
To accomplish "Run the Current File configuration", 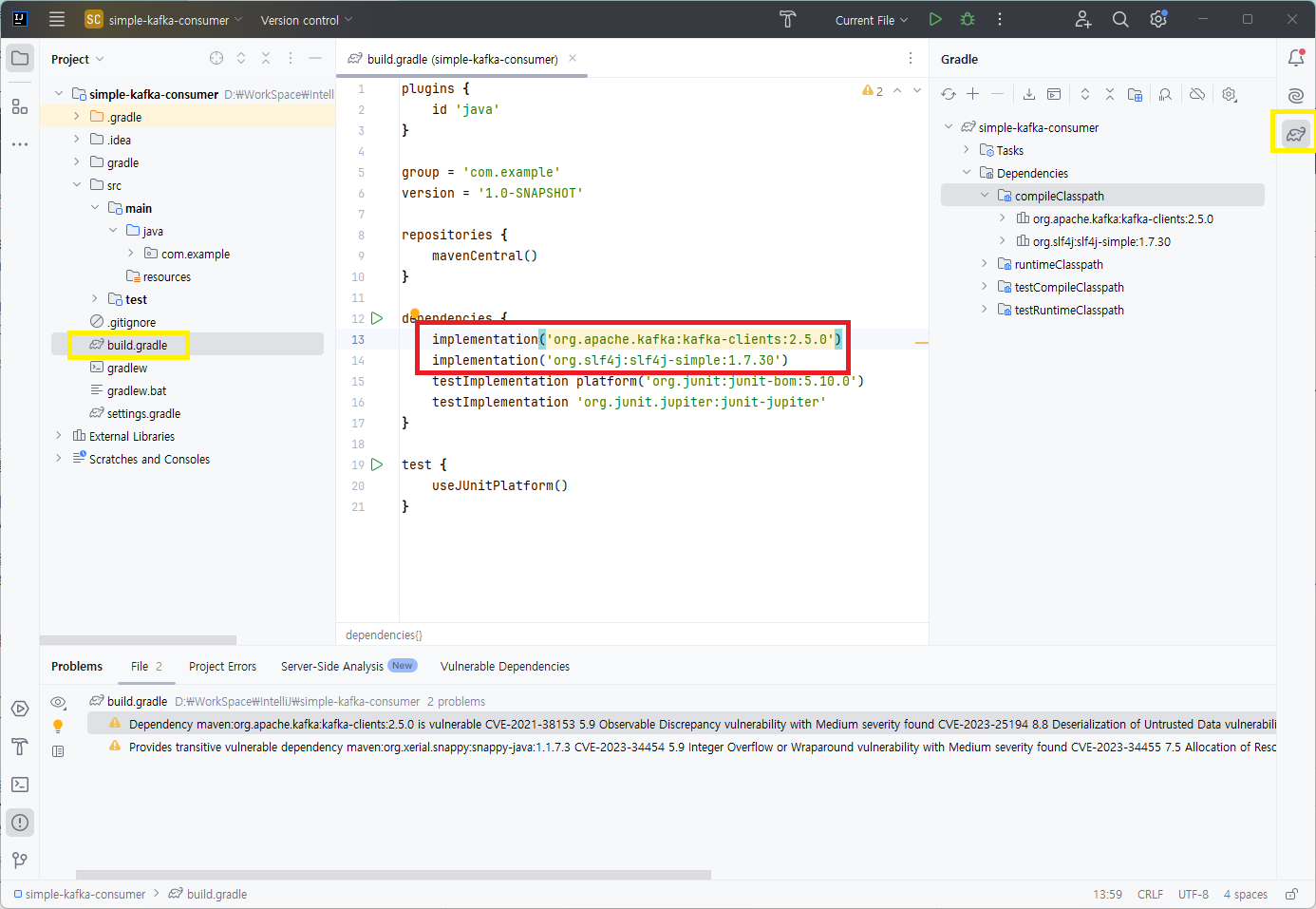I will click(935, 19).
